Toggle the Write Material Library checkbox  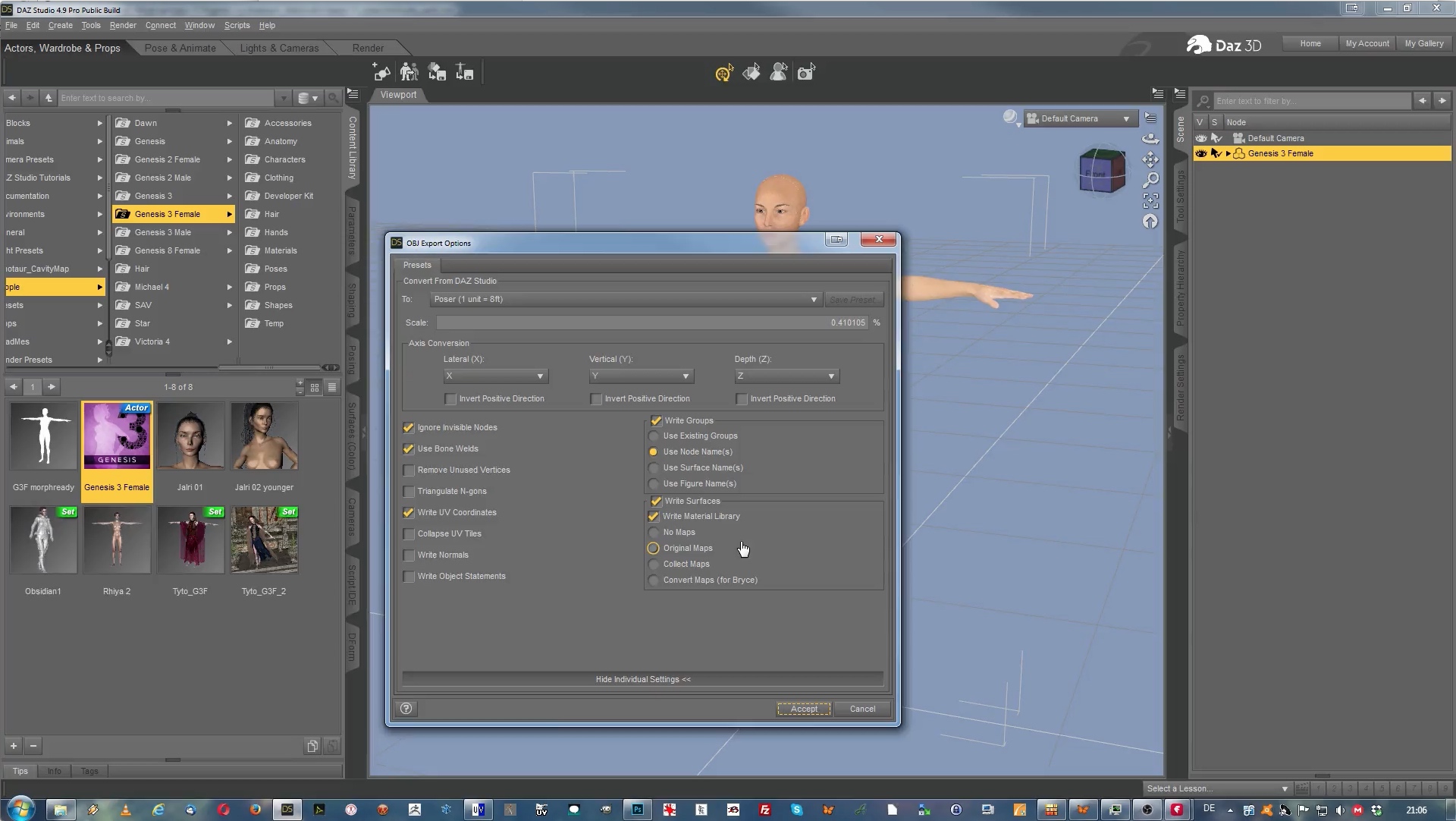(x=654, y=517)
